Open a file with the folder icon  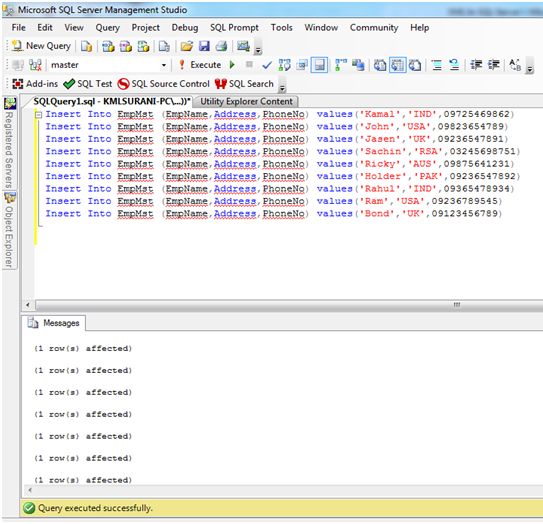point(187,46)
